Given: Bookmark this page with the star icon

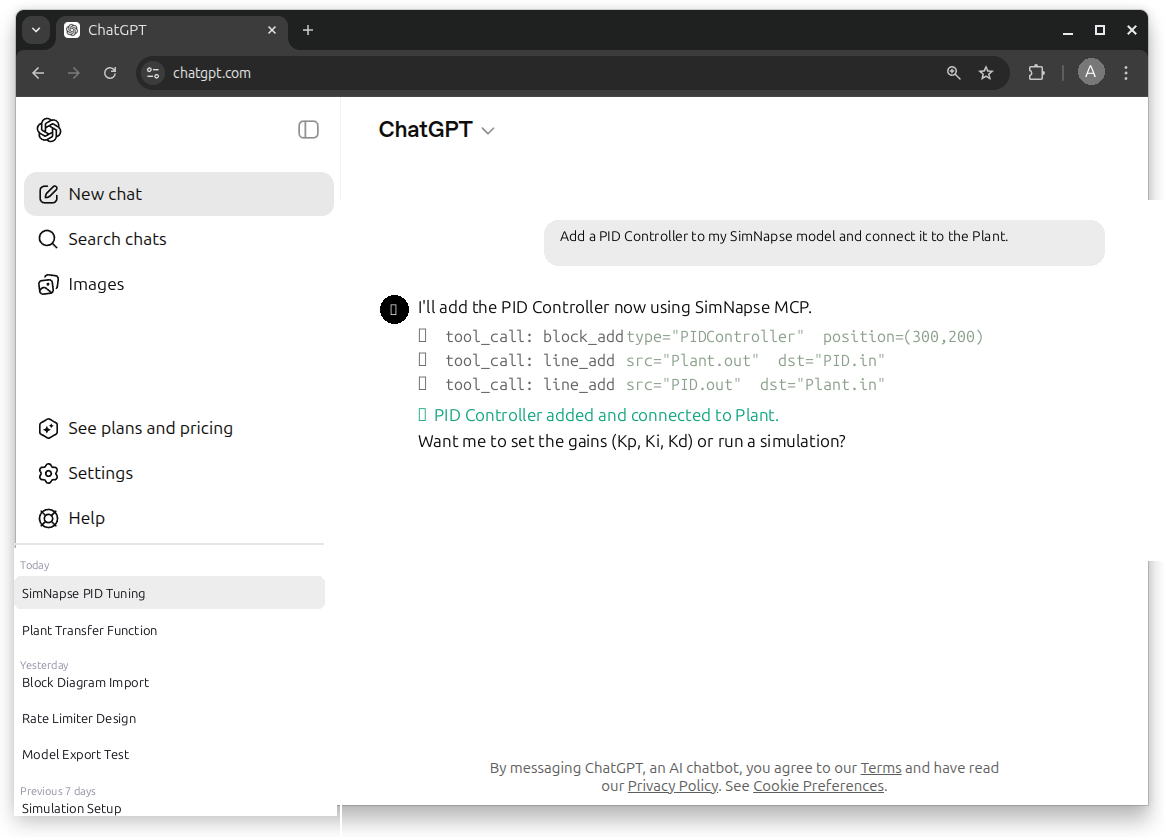Looking at the screenshot, I should (x=986, y=73).
